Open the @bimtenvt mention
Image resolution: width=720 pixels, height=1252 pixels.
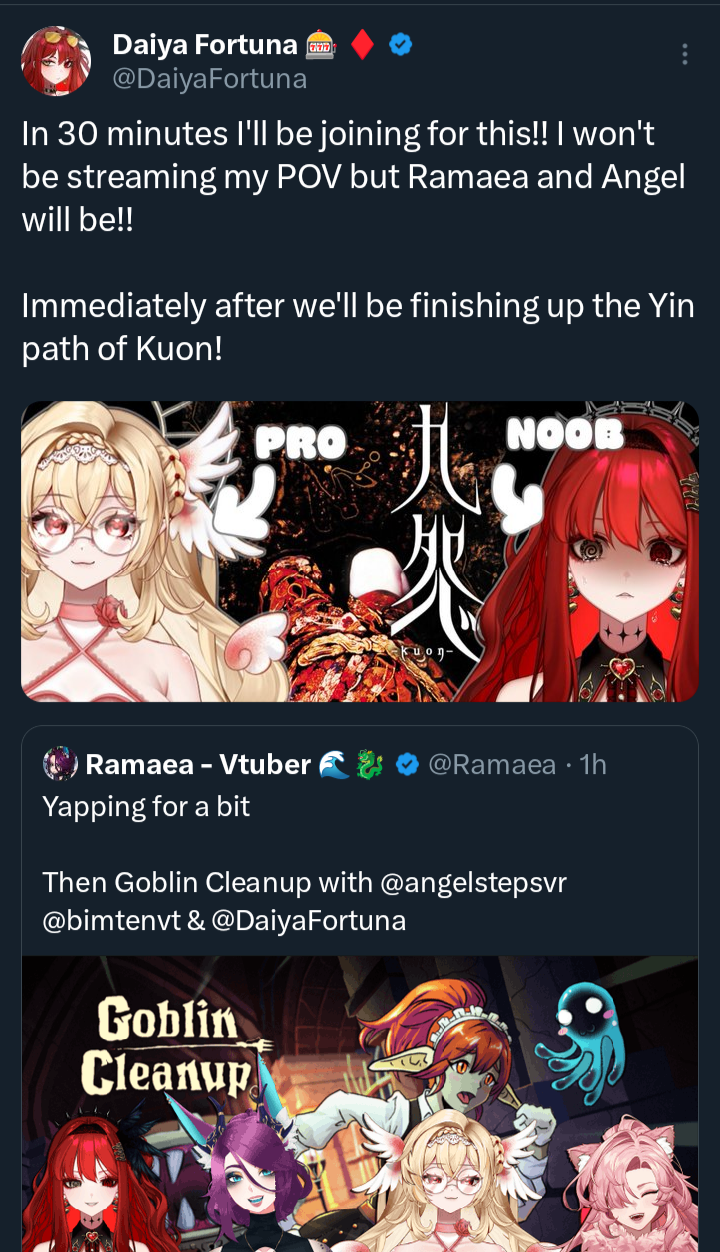click(x=111, y=921)
